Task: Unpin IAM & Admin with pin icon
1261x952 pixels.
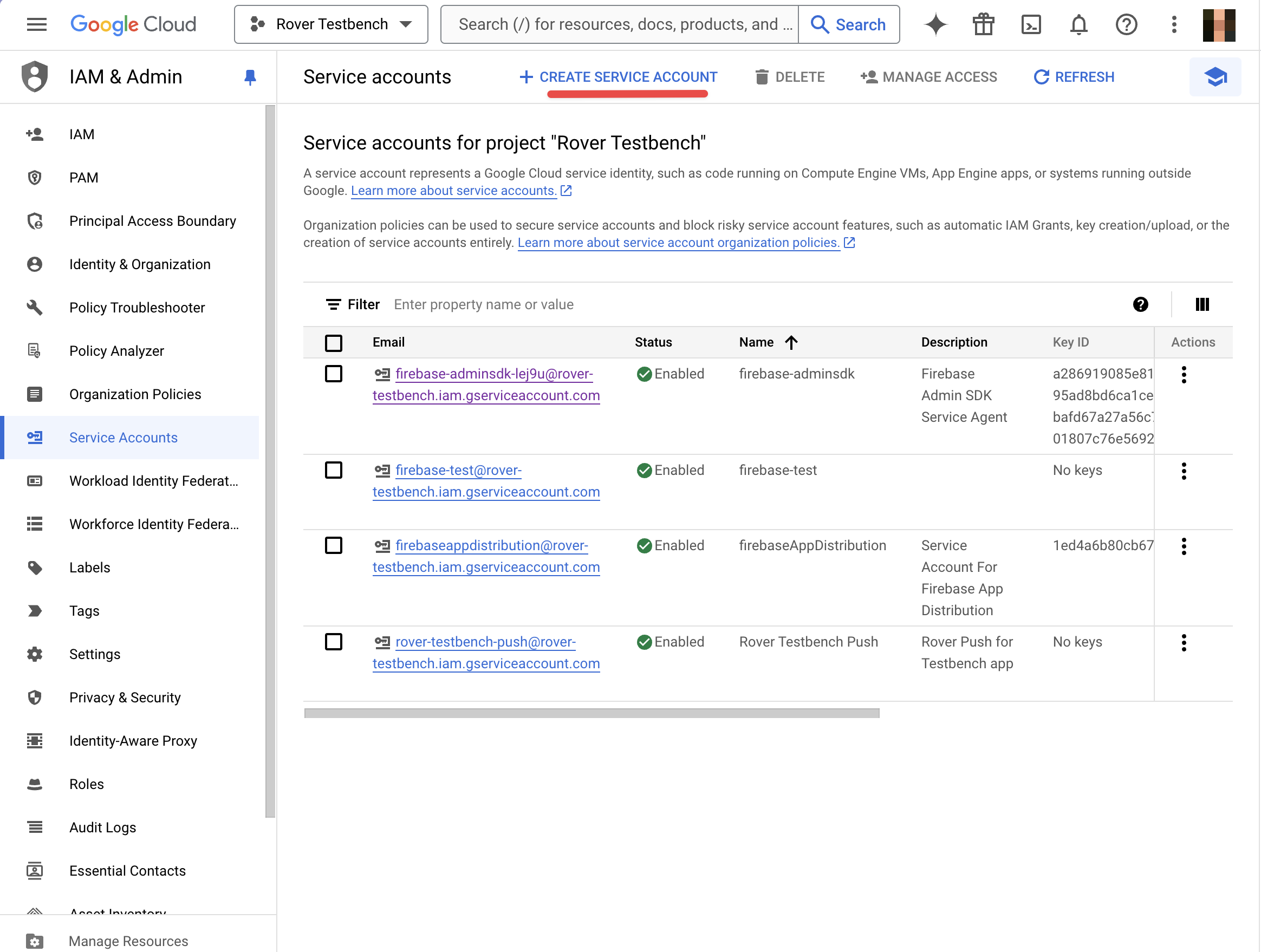Action: pos(250,77)
